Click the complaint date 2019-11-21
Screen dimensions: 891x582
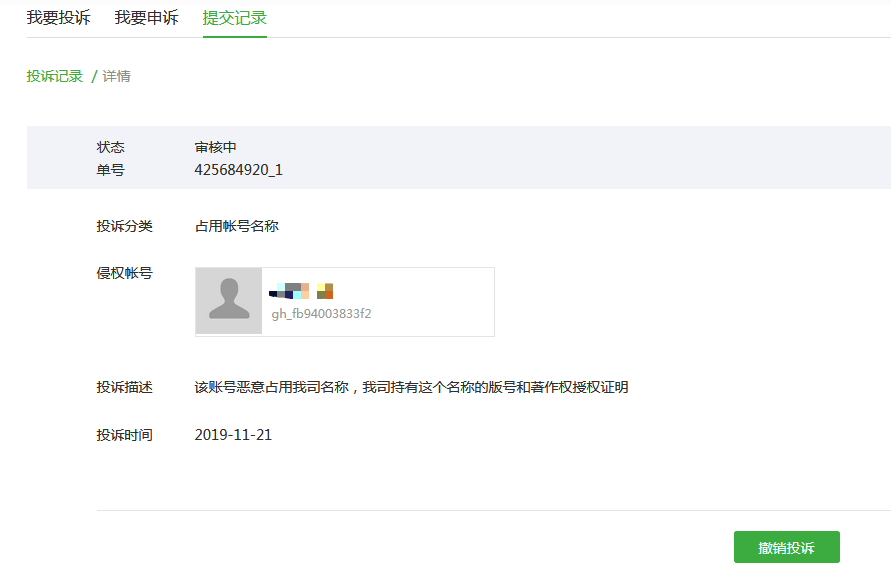(233, 435)
